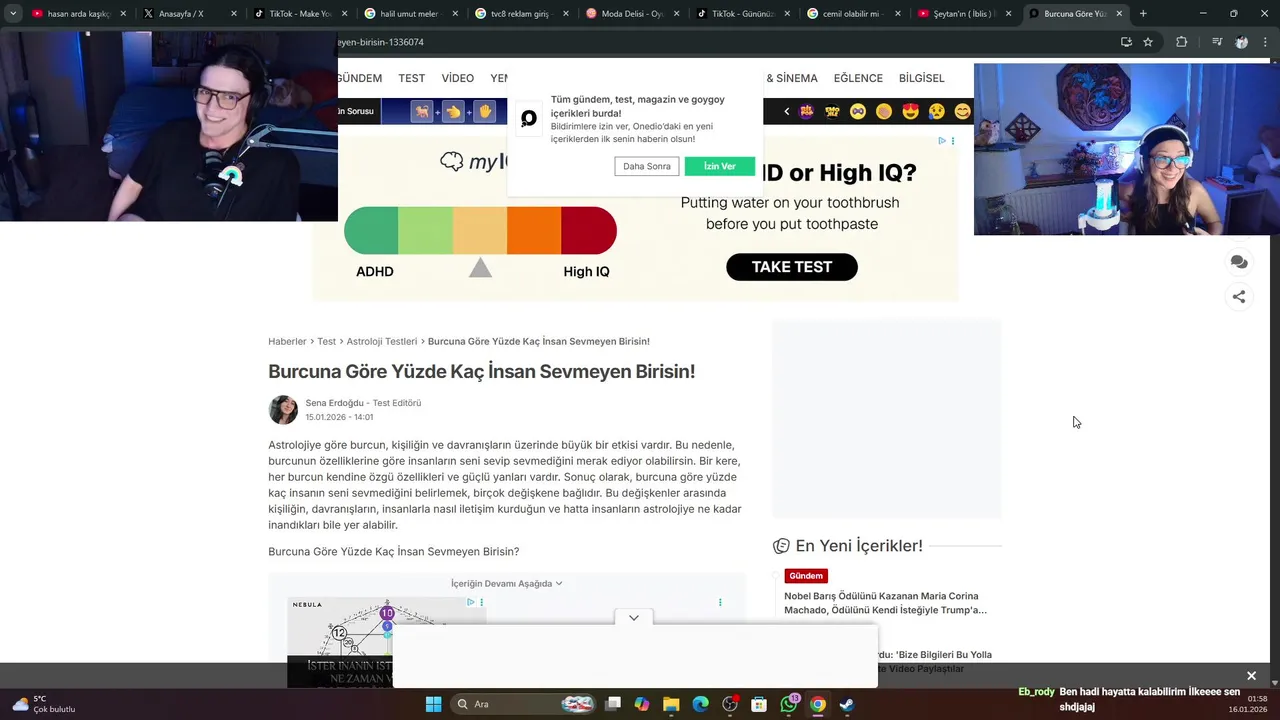This screenshot has width=1280, height=720.
Task: Click the AdChoices icon on the myIQ ad
Action: coord(942,141)
